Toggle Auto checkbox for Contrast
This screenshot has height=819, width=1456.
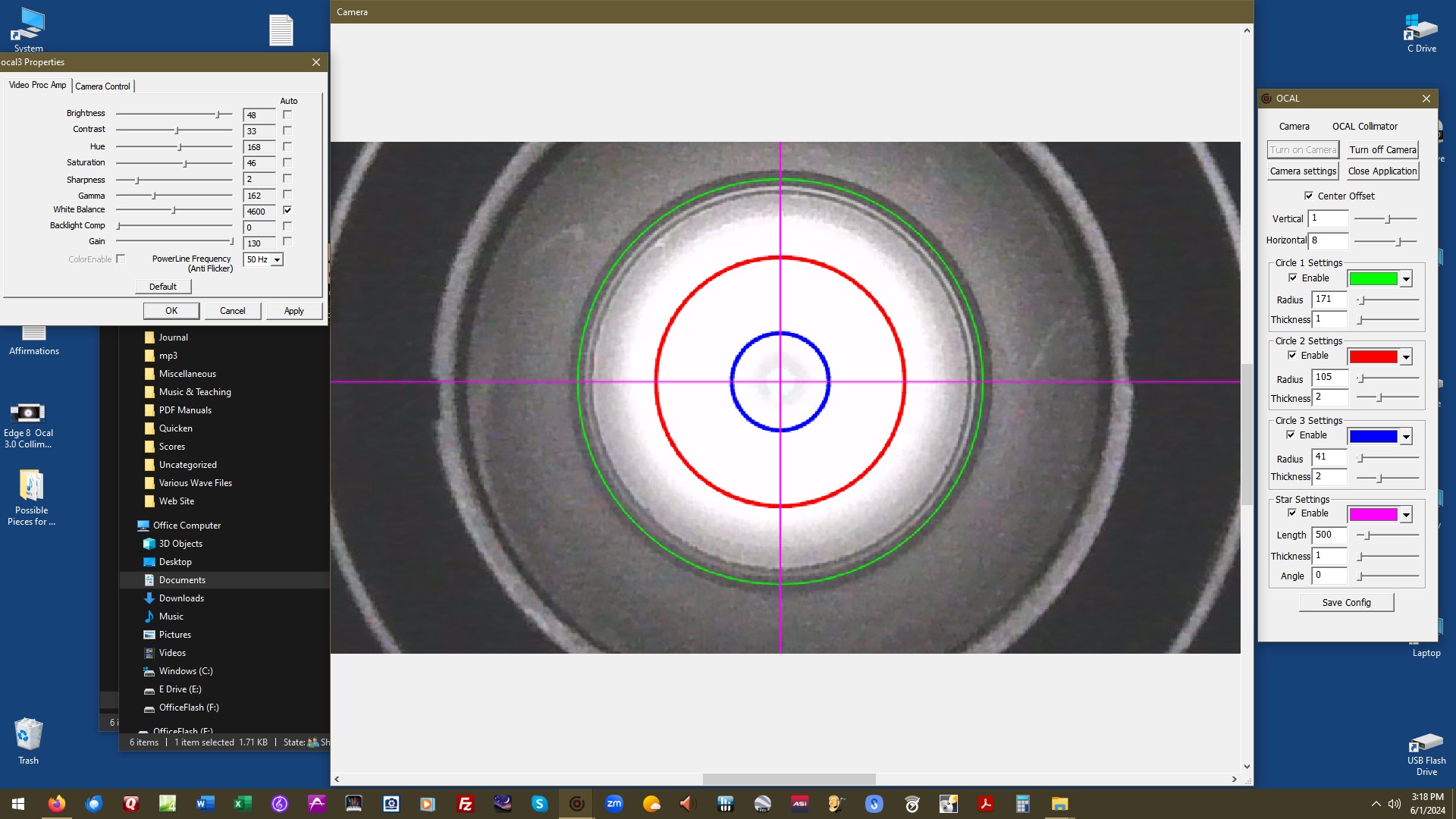point(287,130)
